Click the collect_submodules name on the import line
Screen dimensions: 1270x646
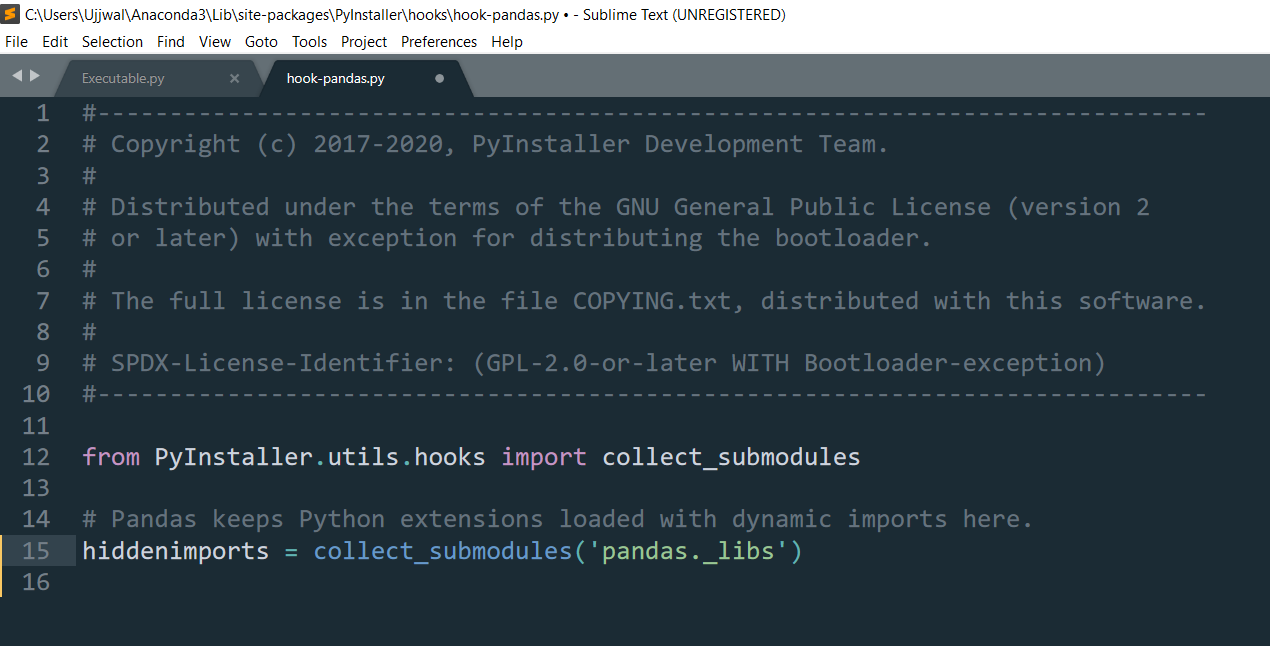(731, 458)
